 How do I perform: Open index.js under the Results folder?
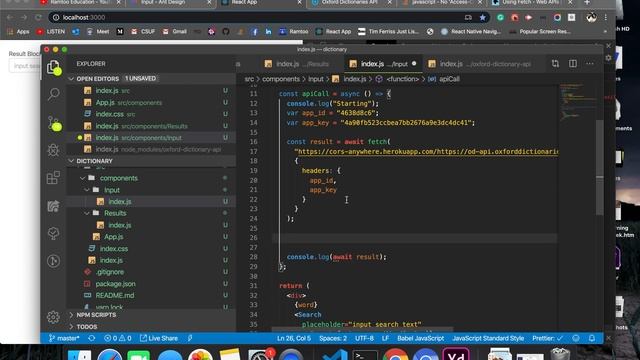coord(151,225)
